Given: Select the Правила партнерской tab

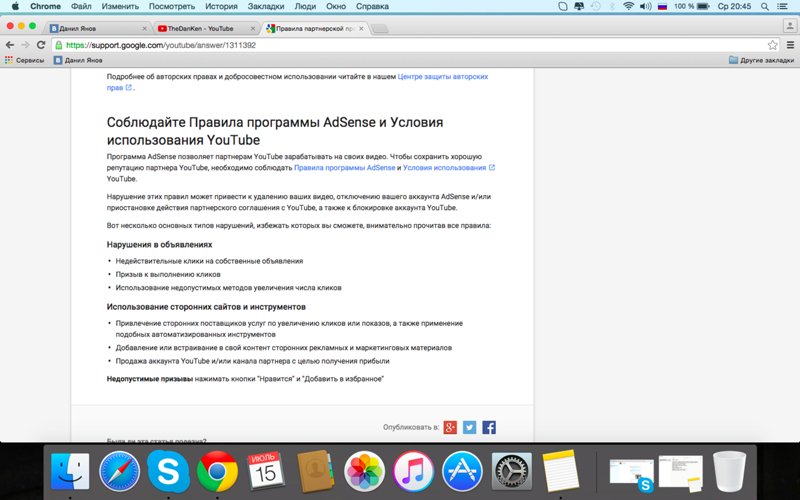Looking at the screenshot, I should [x=313, y=29].
